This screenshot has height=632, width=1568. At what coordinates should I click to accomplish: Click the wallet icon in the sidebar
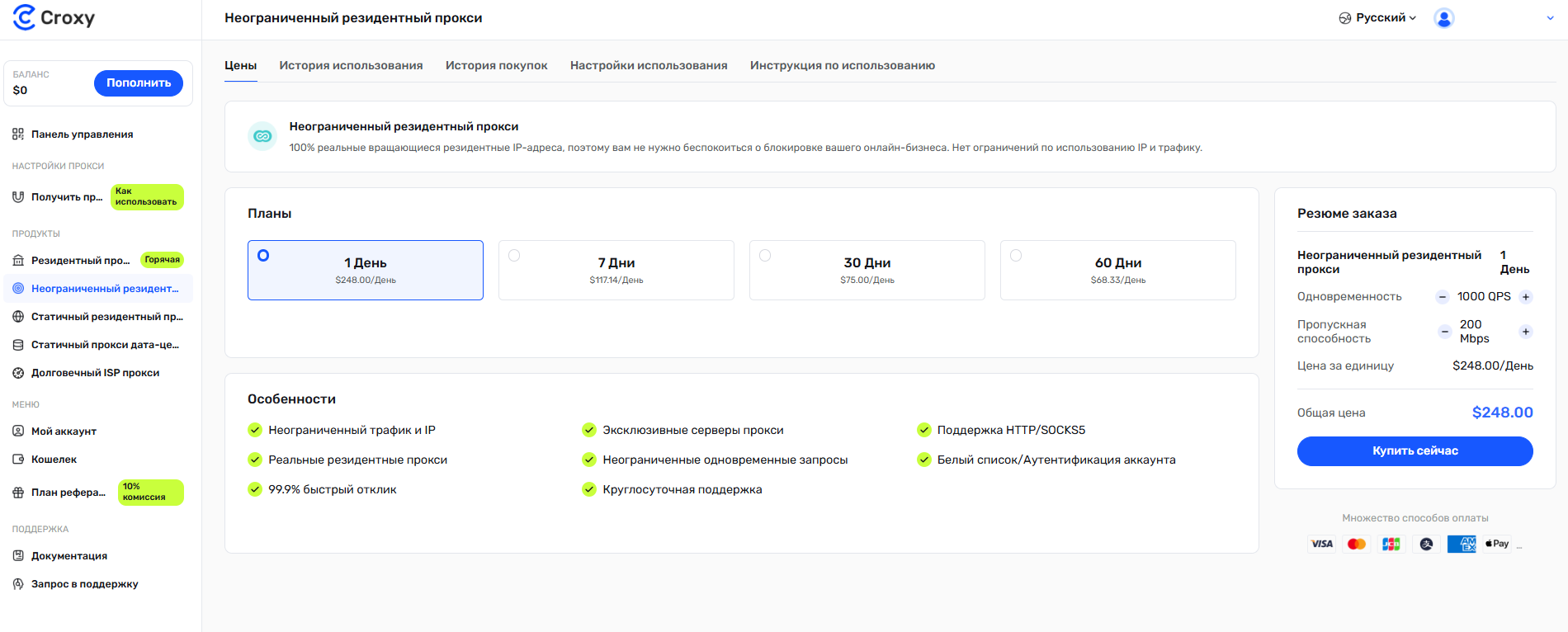pos(18,460)
